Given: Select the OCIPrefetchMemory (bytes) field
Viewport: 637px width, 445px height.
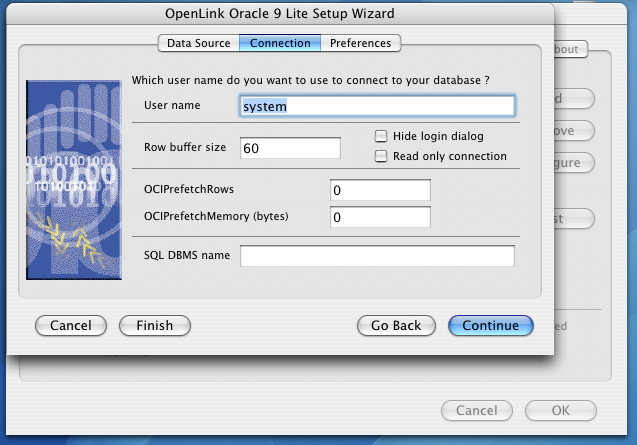Looking at the screenshot, I should 380,217.
